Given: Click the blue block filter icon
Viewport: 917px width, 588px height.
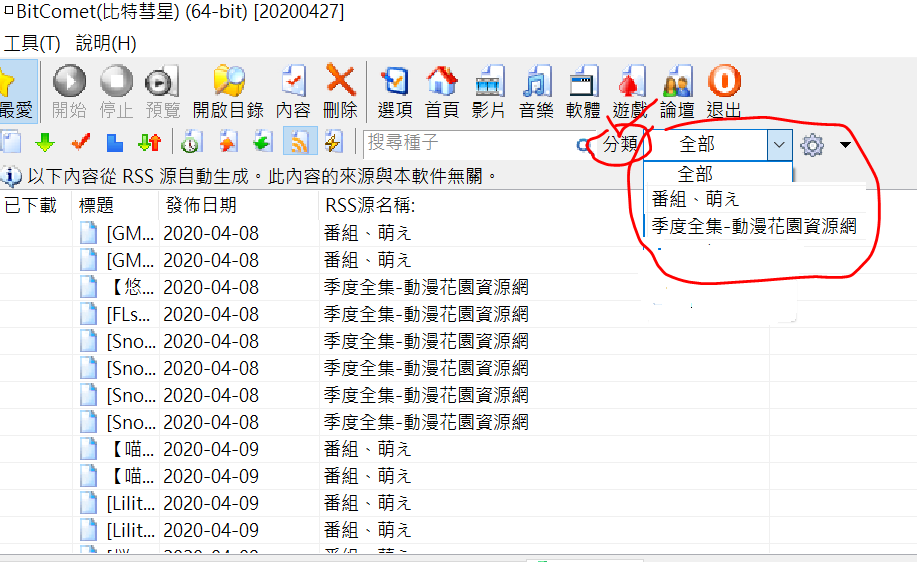Looking at the screenshot, I should click(x=115, y=142).
